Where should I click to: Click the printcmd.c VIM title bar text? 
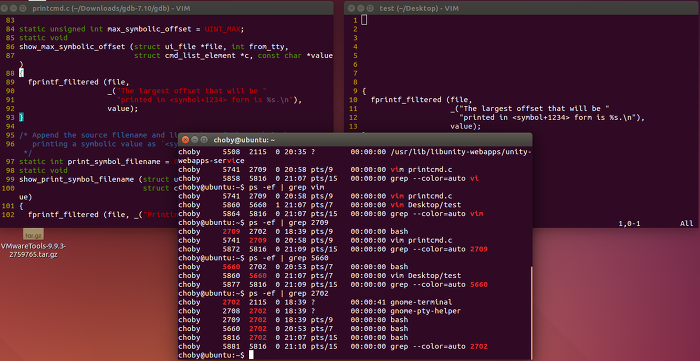coord(110,8)
